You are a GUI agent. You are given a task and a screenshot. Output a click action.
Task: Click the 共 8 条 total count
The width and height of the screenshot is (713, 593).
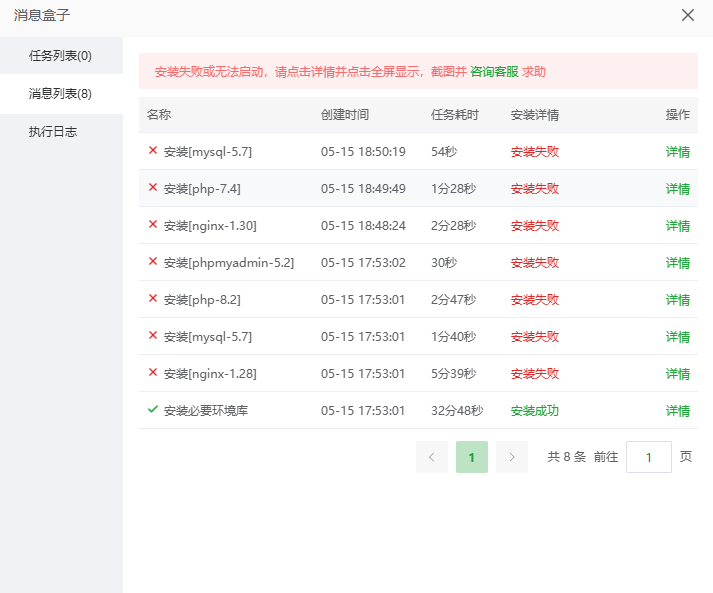(567, 457)
